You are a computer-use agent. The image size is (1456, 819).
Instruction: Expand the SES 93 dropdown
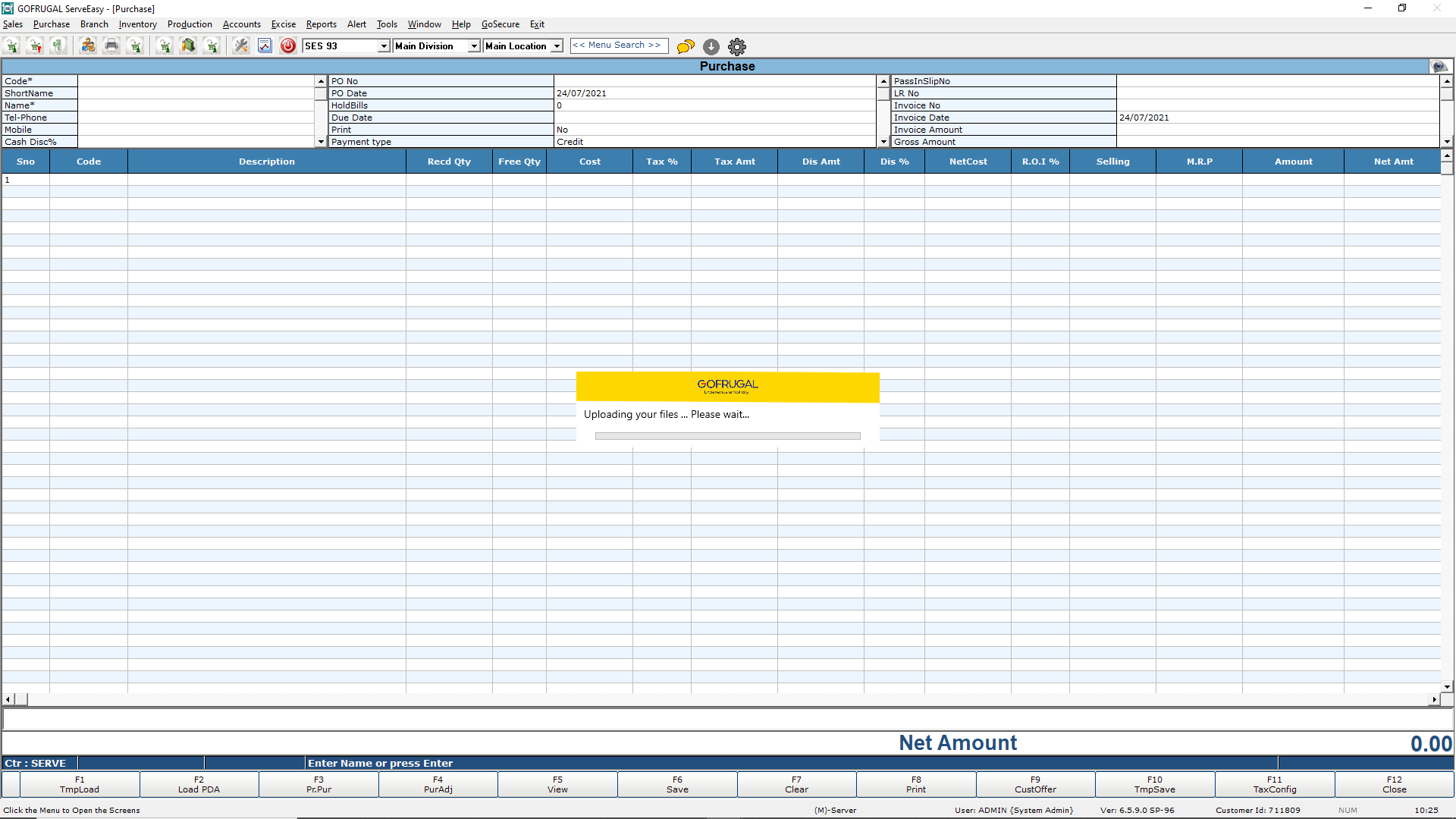384,46
